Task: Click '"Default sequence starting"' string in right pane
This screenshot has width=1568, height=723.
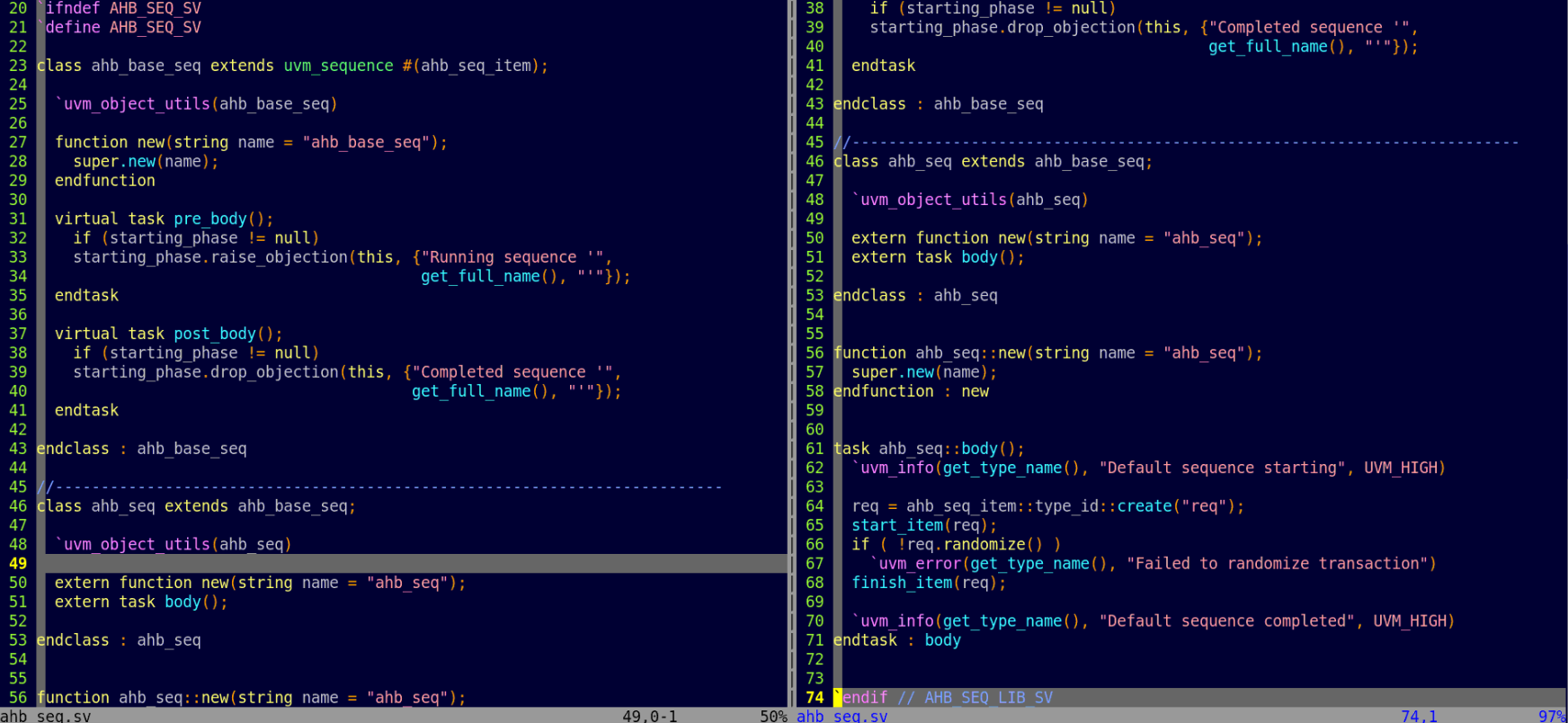Action: pos(1222,468)
